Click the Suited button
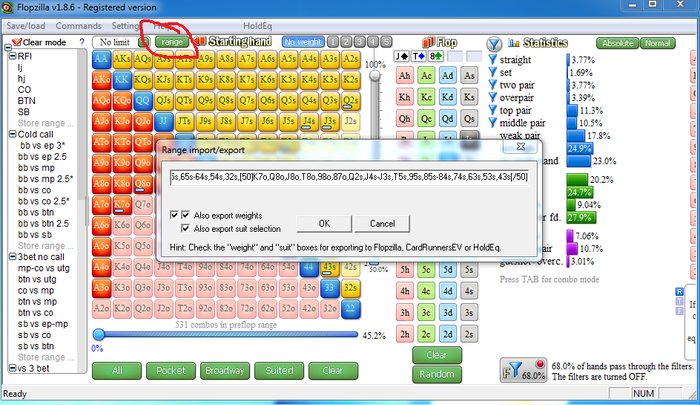 [279, 371]
